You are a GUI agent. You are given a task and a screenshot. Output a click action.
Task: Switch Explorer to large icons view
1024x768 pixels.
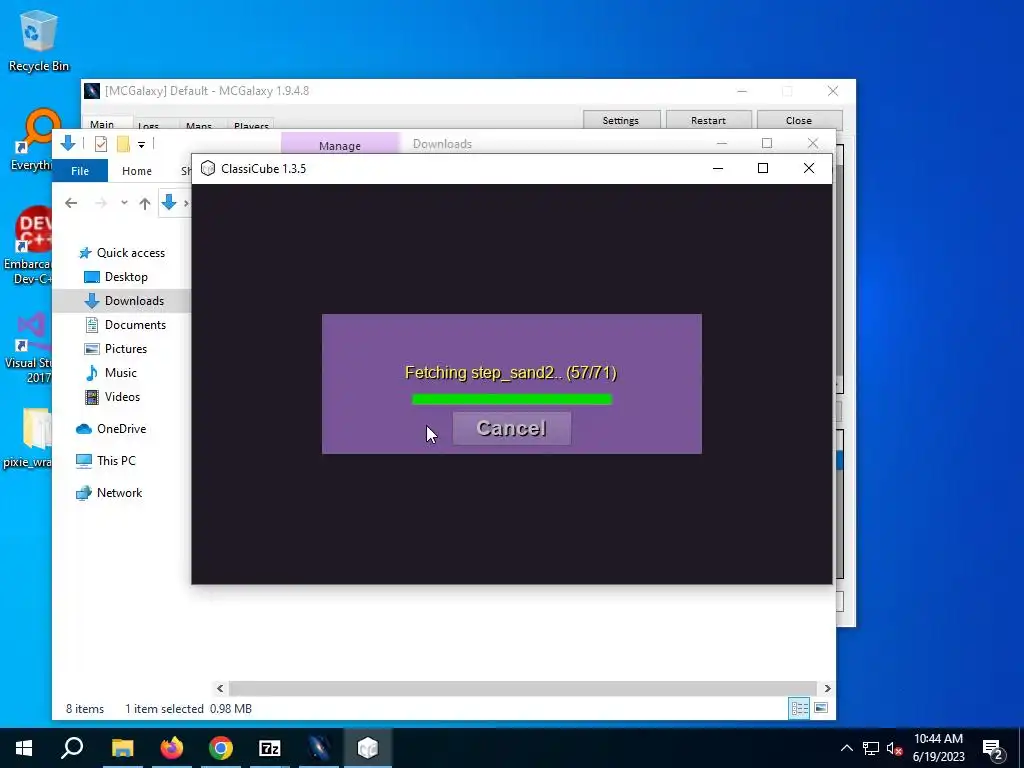pos(821,709)
